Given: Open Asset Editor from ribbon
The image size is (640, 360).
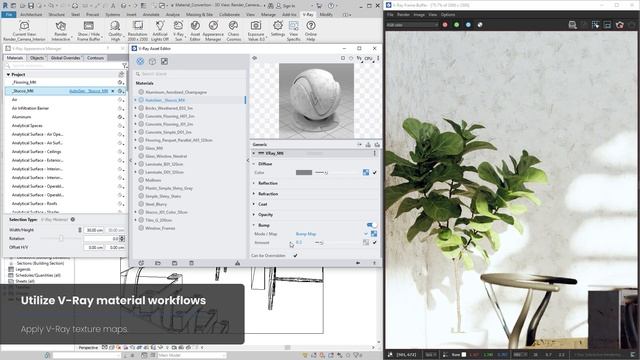Looking at the screenshot, I should point(195,31).
